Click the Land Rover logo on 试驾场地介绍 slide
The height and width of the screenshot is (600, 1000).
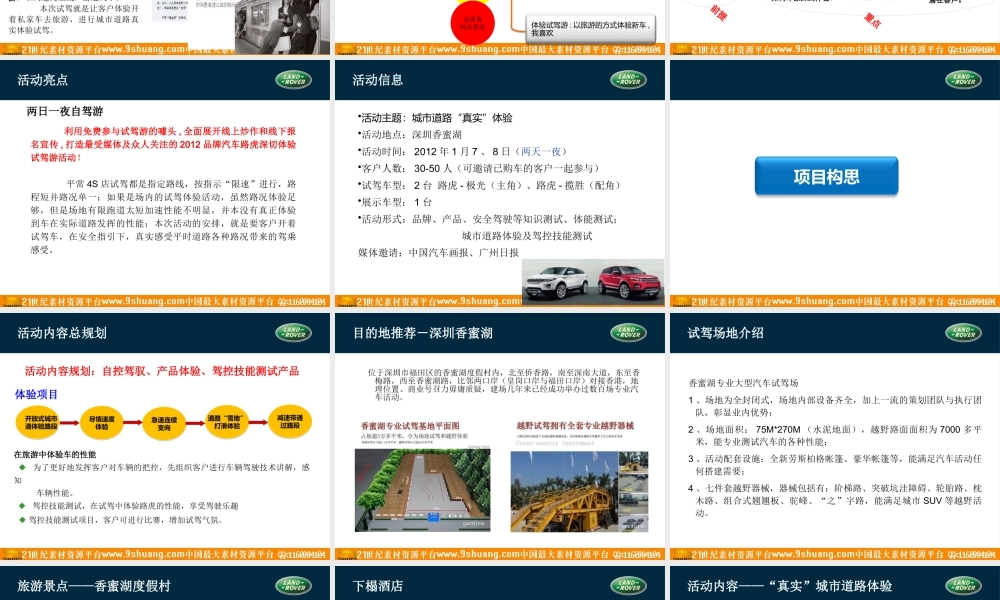(963, 332)
